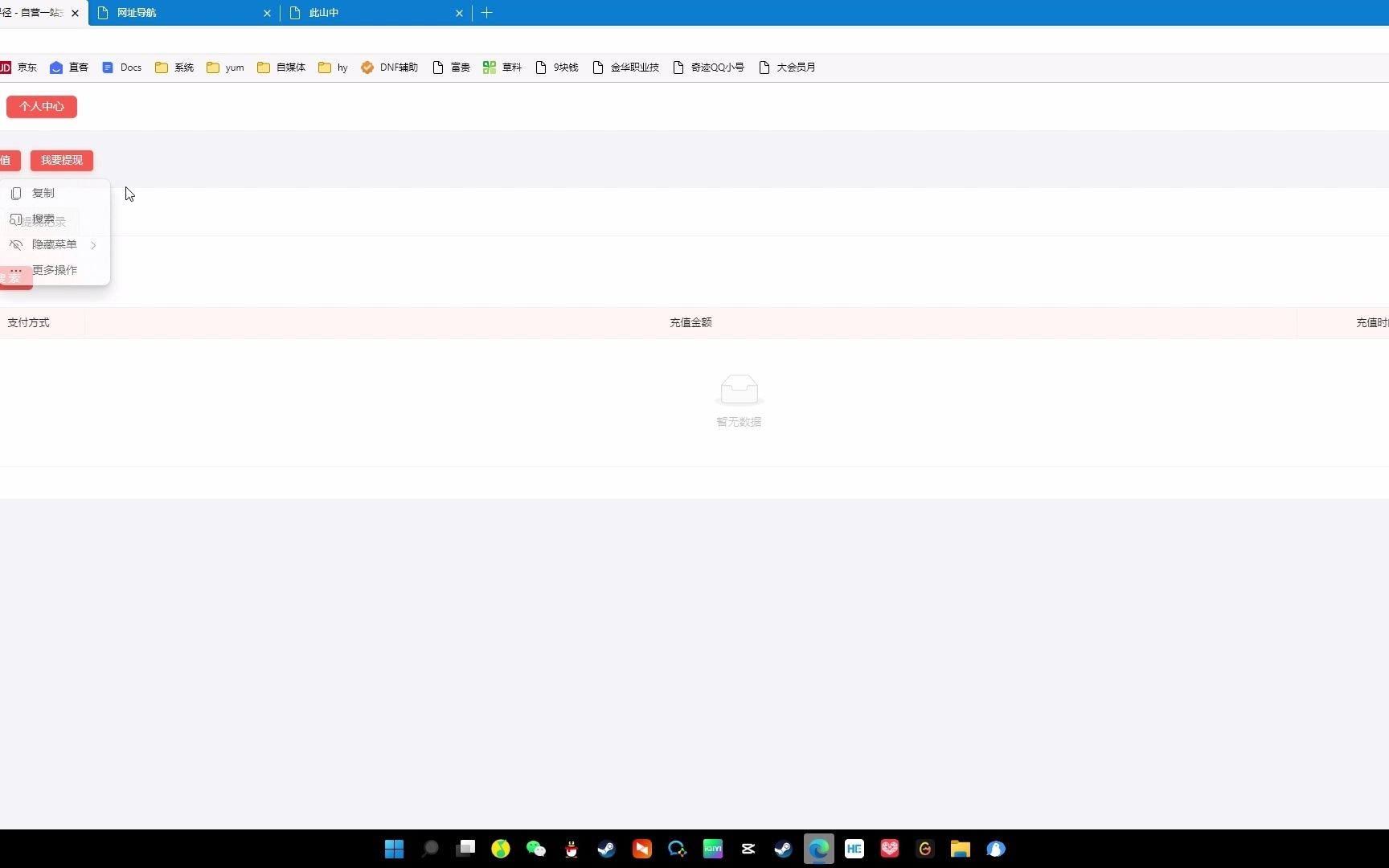Open the Docs bookmark

click(121, 68)
